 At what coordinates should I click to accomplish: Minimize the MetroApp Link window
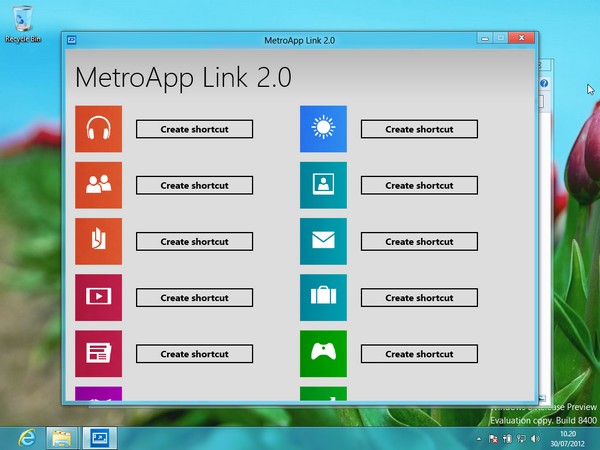click(x=485, y=38)
